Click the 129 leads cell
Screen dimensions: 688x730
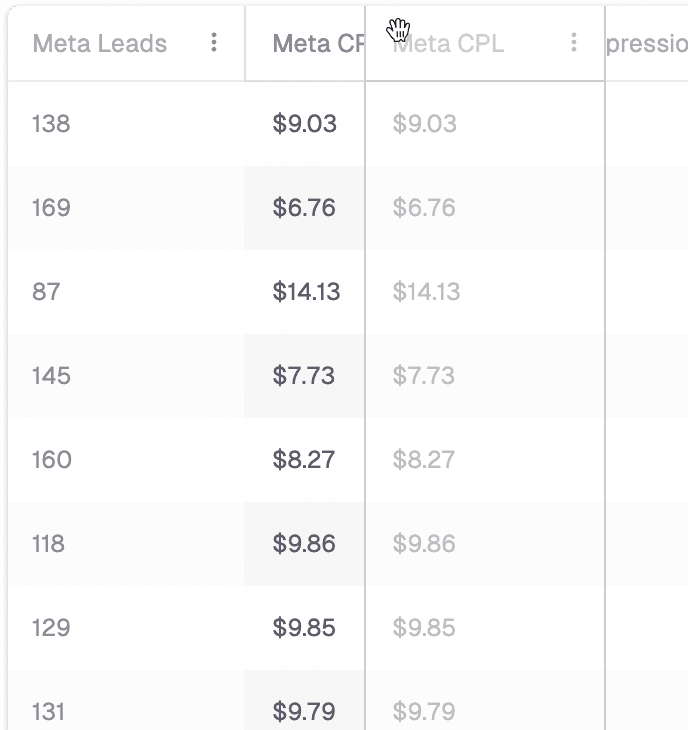point(51,628)
